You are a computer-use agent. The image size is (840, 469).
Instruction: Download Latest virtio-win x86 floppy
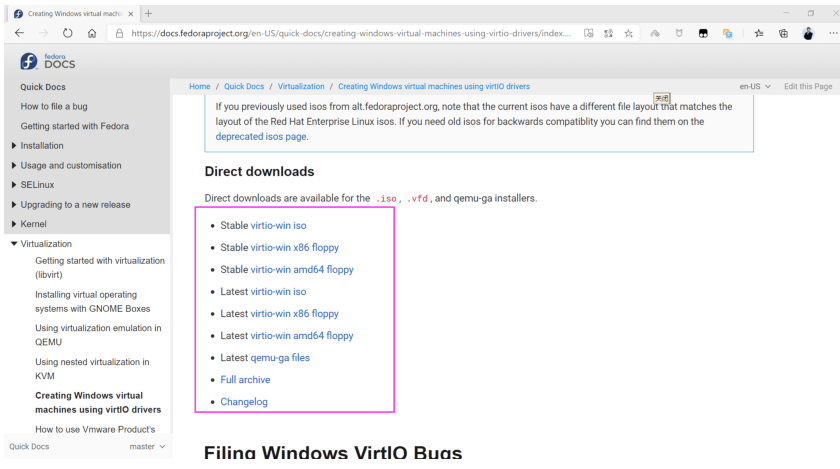pyautogui.click(x=295, y=314)
